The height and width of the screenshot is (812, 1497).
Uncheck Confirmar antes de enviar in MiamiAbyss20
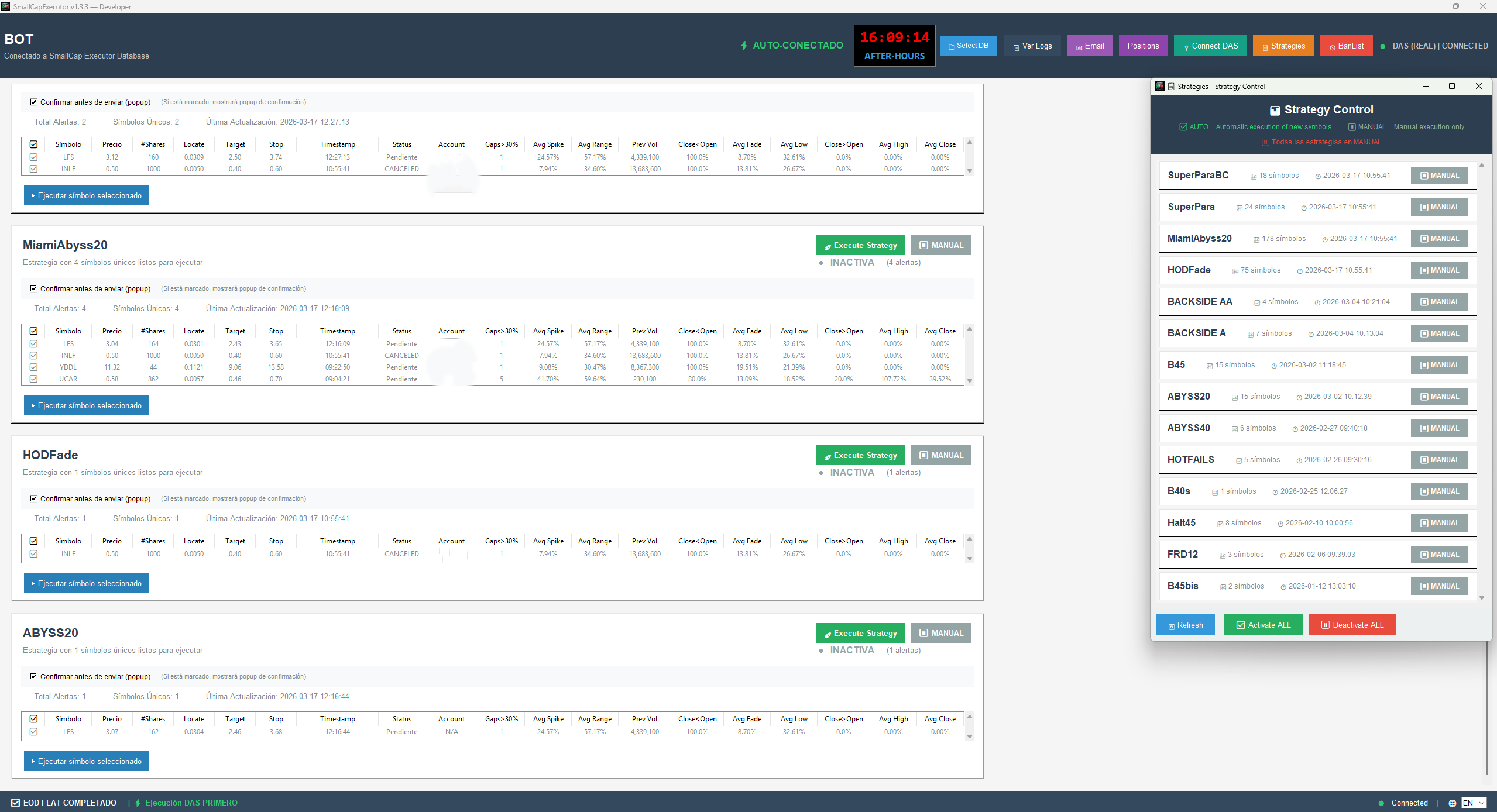coord(33,288)
